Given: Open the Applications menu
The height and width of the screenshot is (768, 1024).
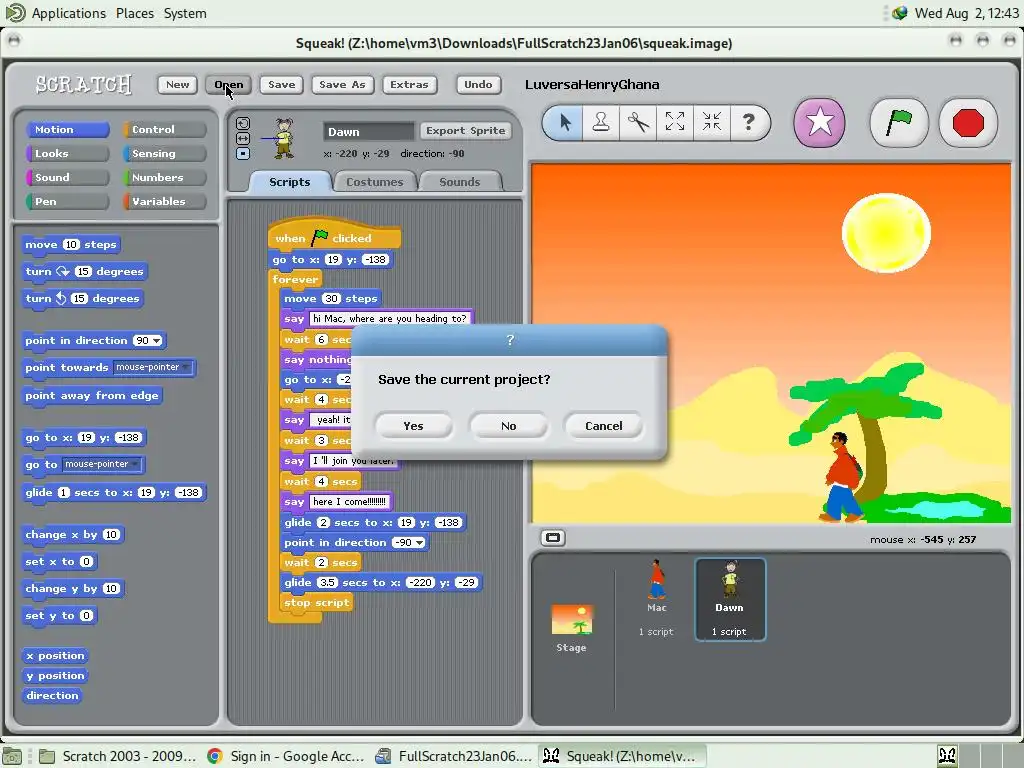Looking at the screenshot, I should click(69, 13).
